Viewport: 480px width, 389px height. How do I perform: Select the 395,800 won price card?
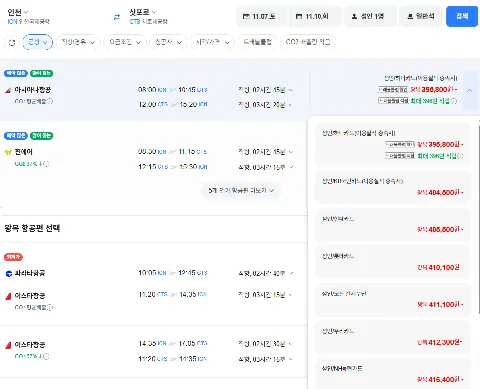tap(393, 144)
